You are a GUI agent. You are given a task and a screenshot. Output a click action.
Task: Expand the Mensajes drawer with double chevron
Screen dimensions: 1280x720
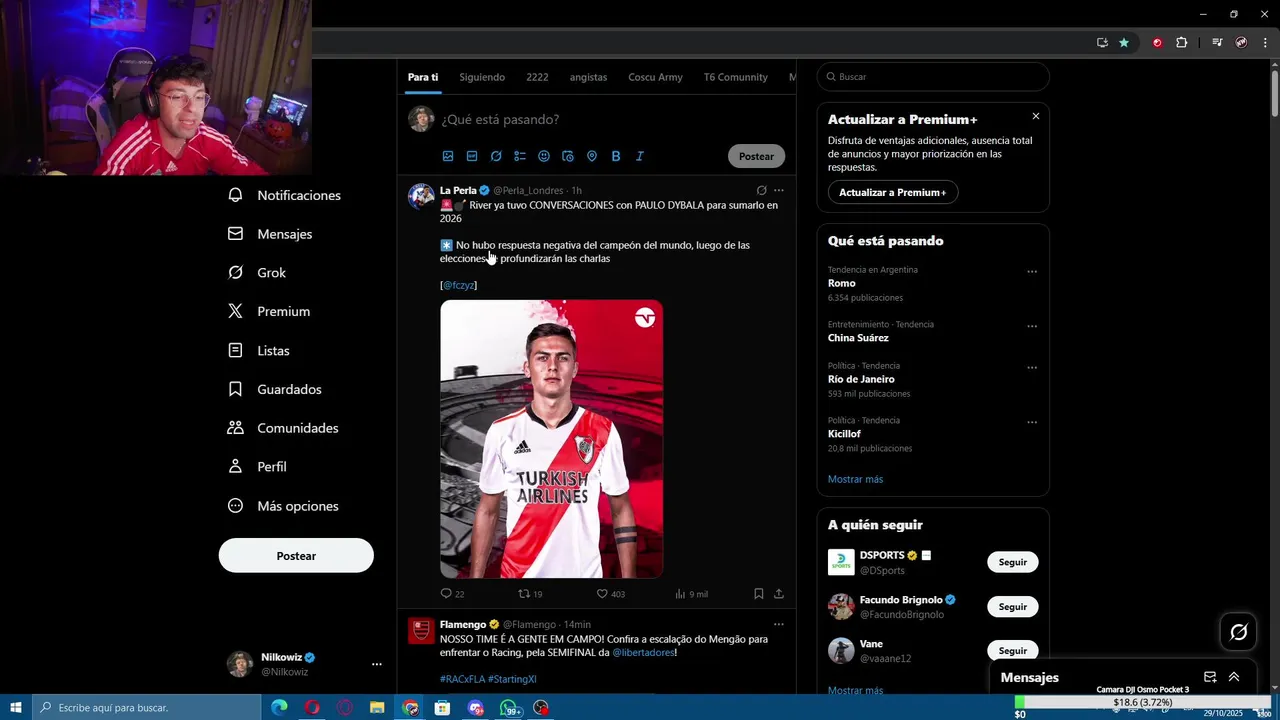pyautogui.click(x=1234, y=677)
